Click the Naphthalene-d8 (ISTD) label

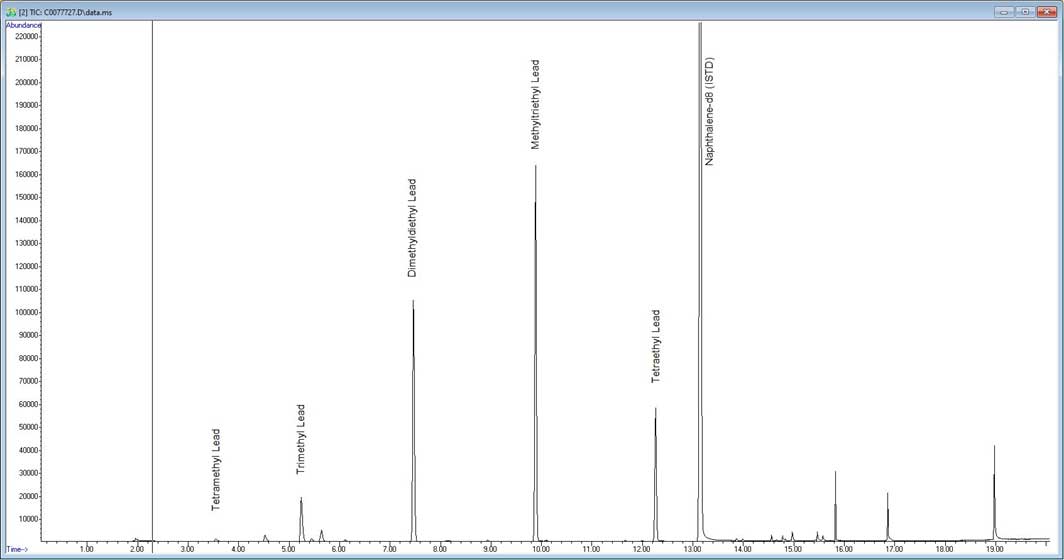pyautogui.click(x=710, y=111)
